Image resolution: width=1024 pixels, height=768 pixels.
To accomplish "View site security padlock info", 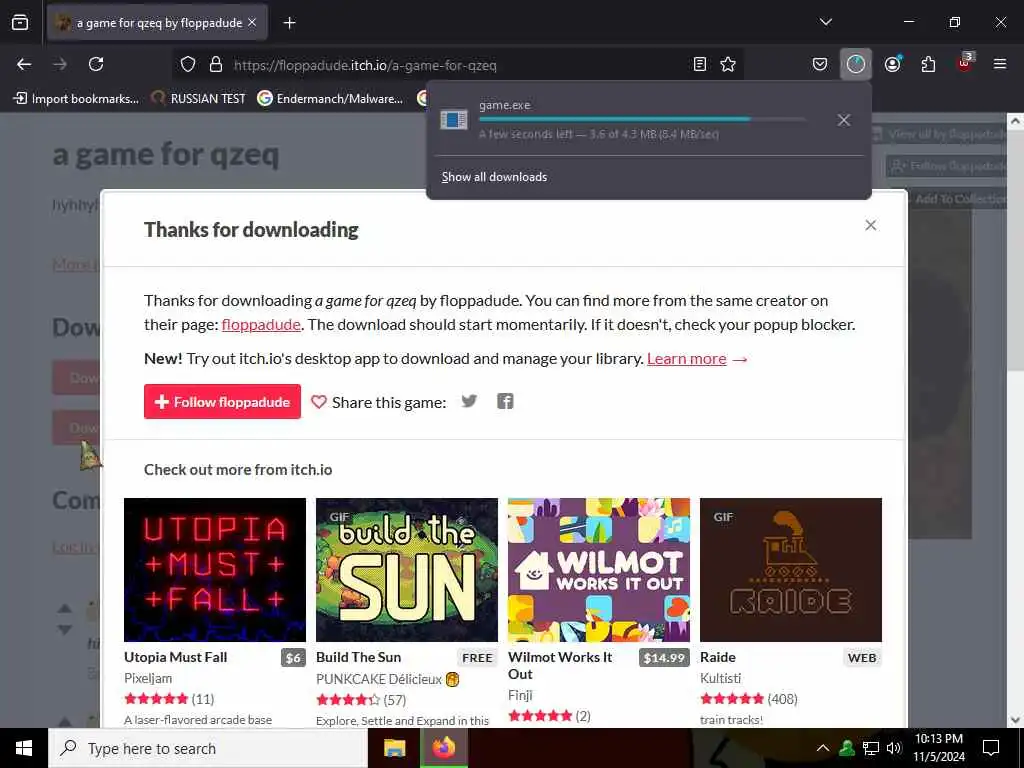I will point(216,65).
